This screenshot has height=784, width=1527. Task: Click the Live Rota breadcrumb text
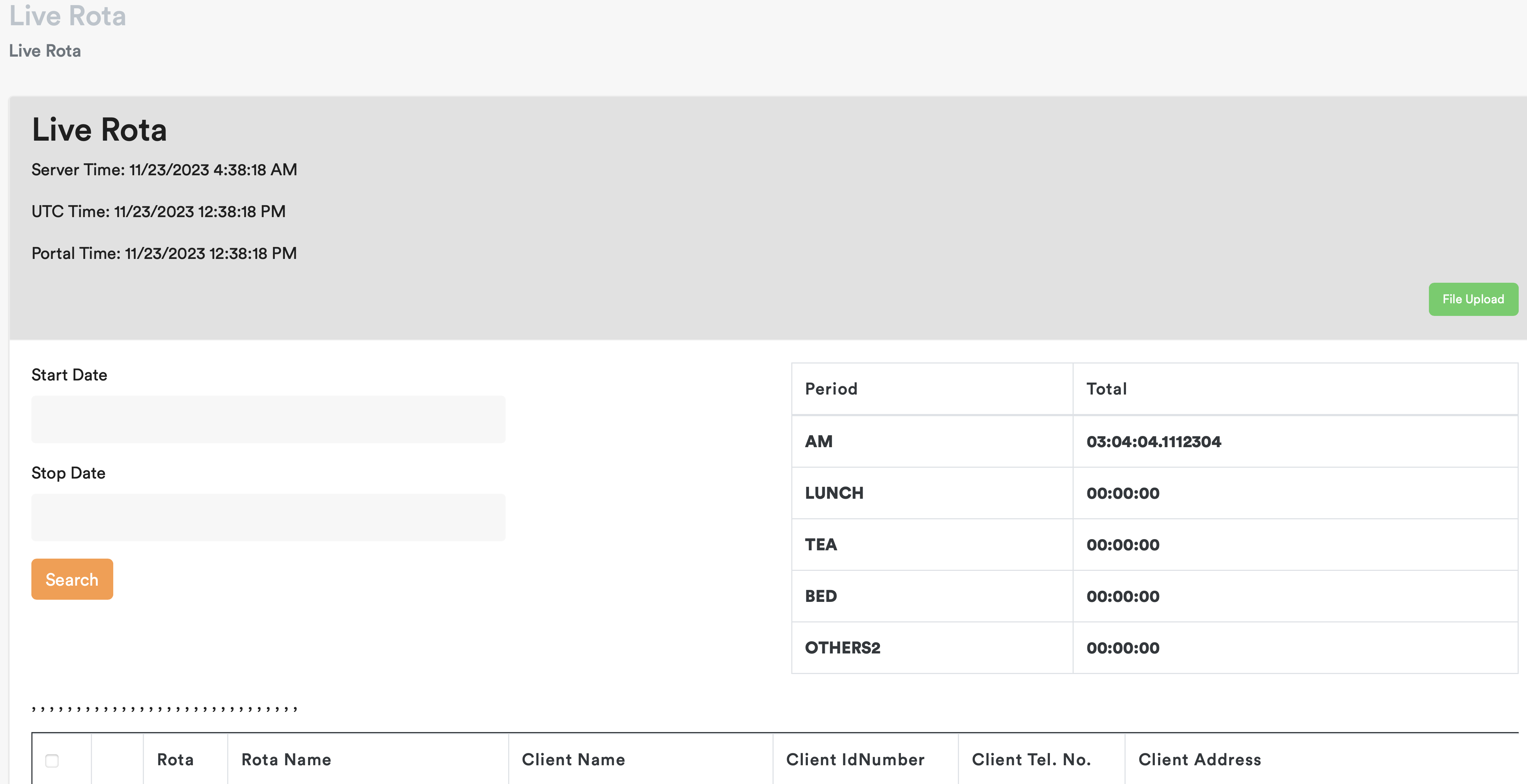[45, 51]
